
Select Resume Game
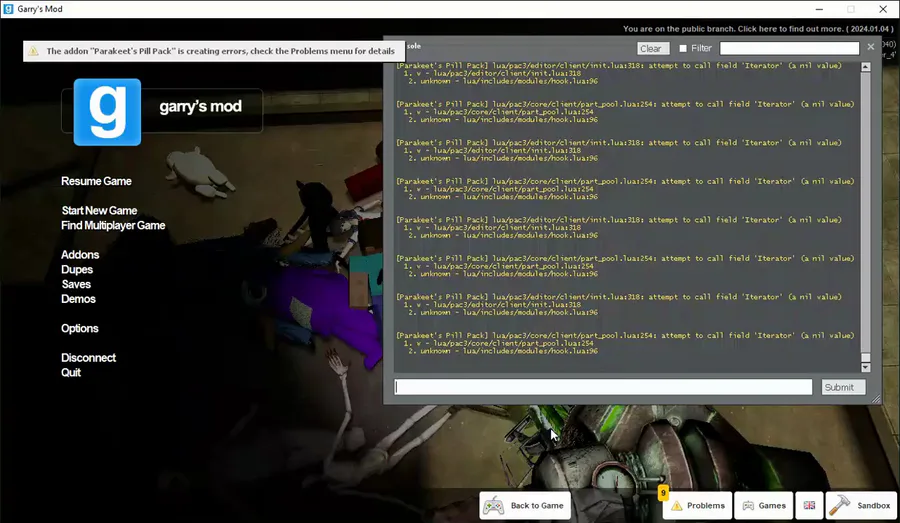pos(96,181)
